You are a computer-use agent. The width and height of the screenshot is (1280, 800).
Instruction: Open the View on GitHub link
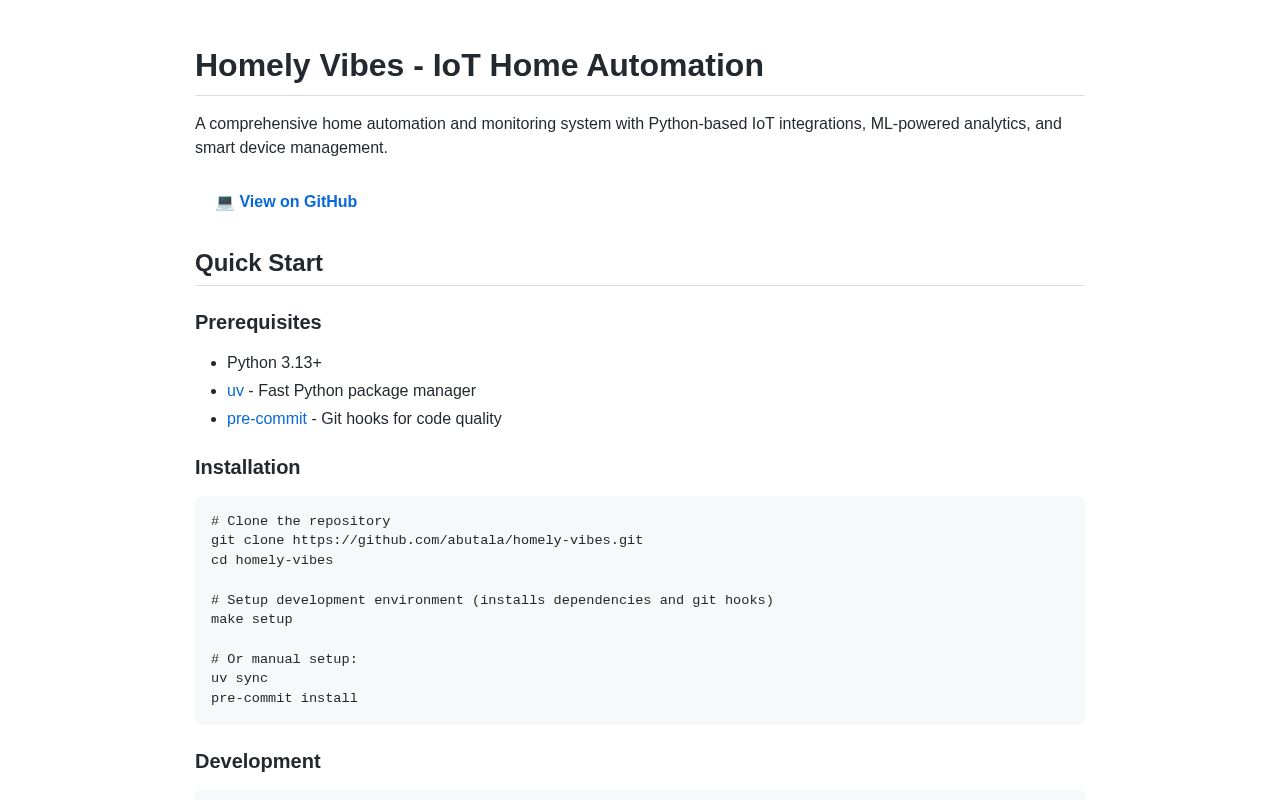point(298,202)
